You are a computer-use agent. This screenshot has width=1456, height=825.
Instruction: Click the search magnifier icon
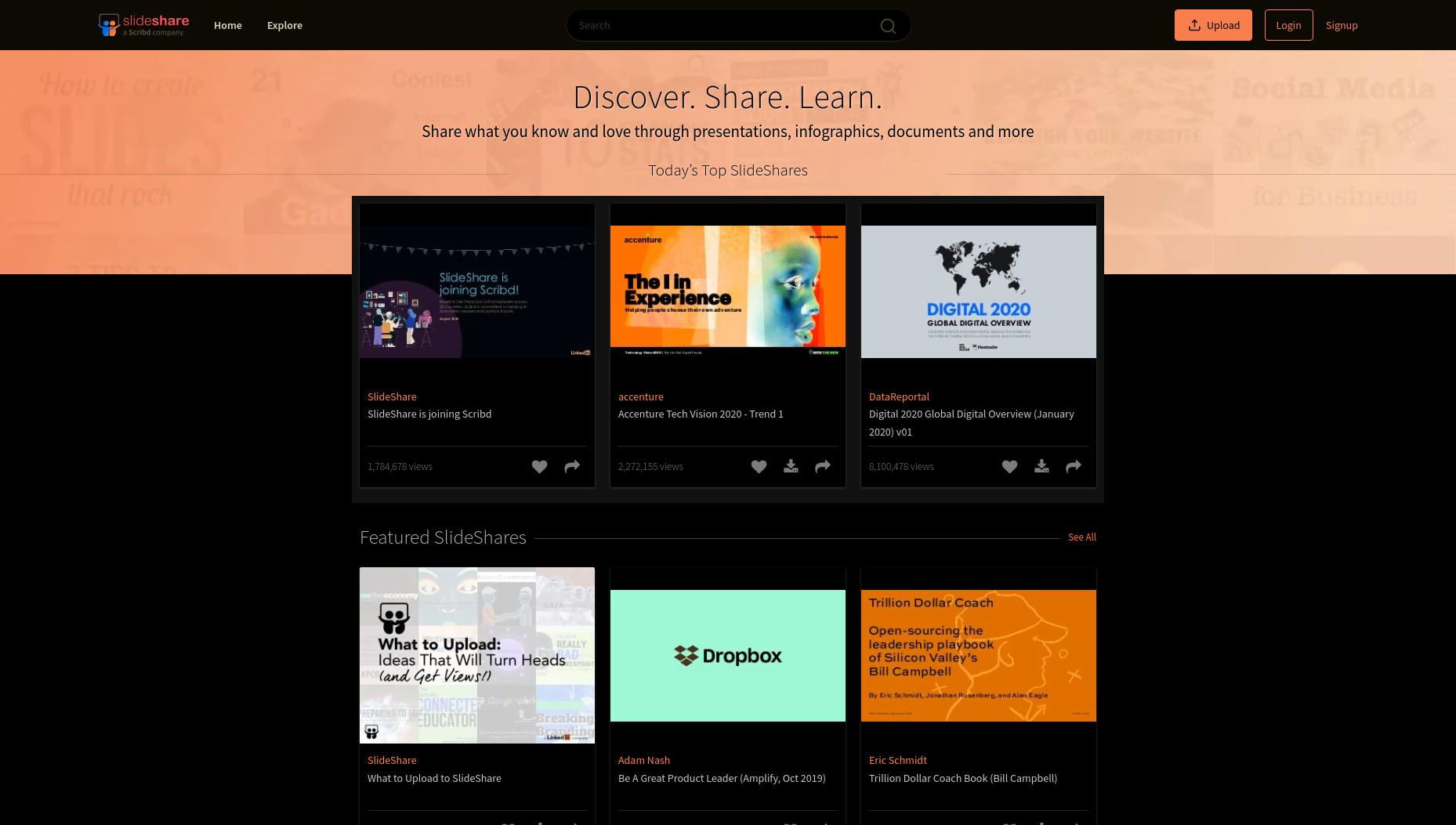pyautogui.click(x=888, y=26)
